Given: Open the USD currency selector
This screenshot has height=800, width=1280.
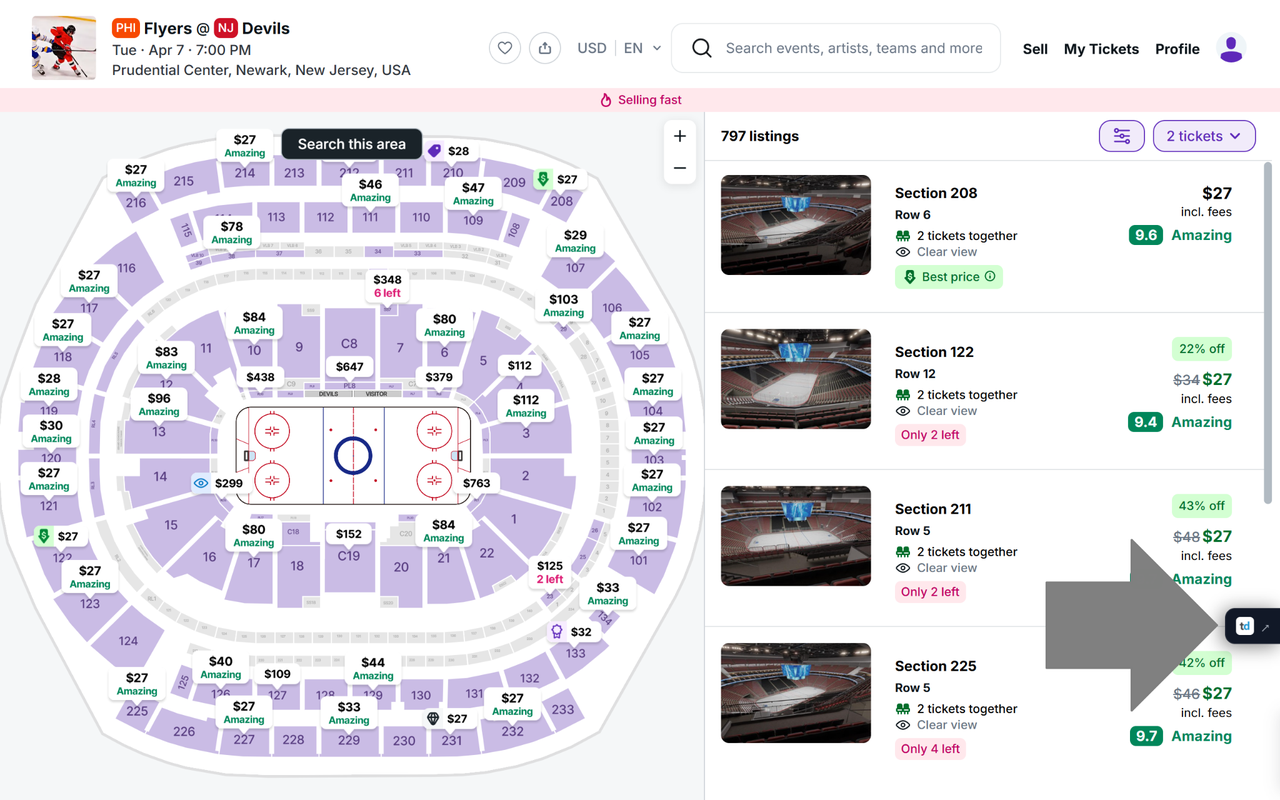Looking at the screenshot, I should 592,48.
